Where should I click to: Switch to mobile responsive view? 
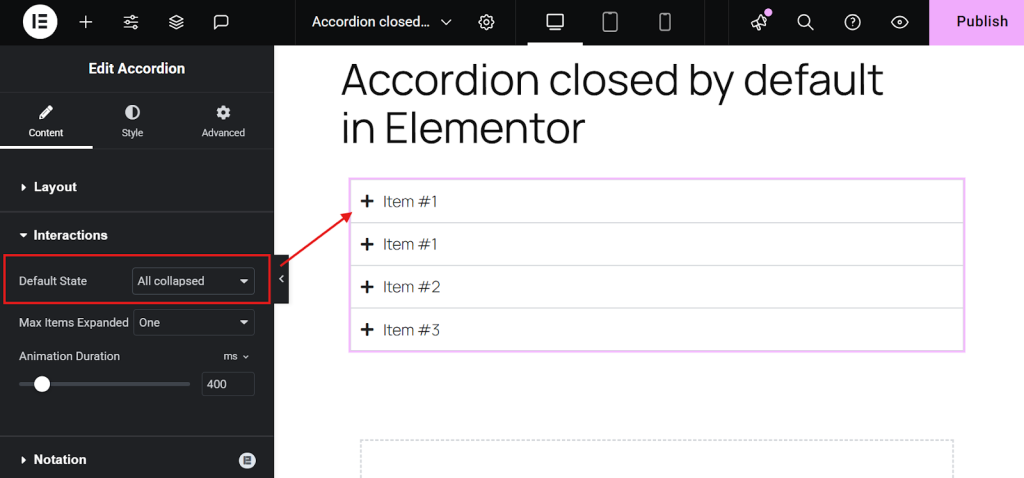(x=664, y=22)
